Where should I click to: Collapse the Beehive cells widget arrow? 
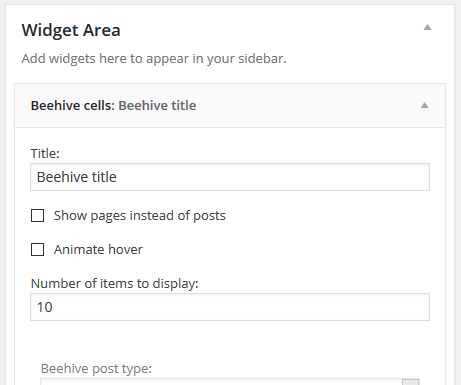[x=424, y=105]
